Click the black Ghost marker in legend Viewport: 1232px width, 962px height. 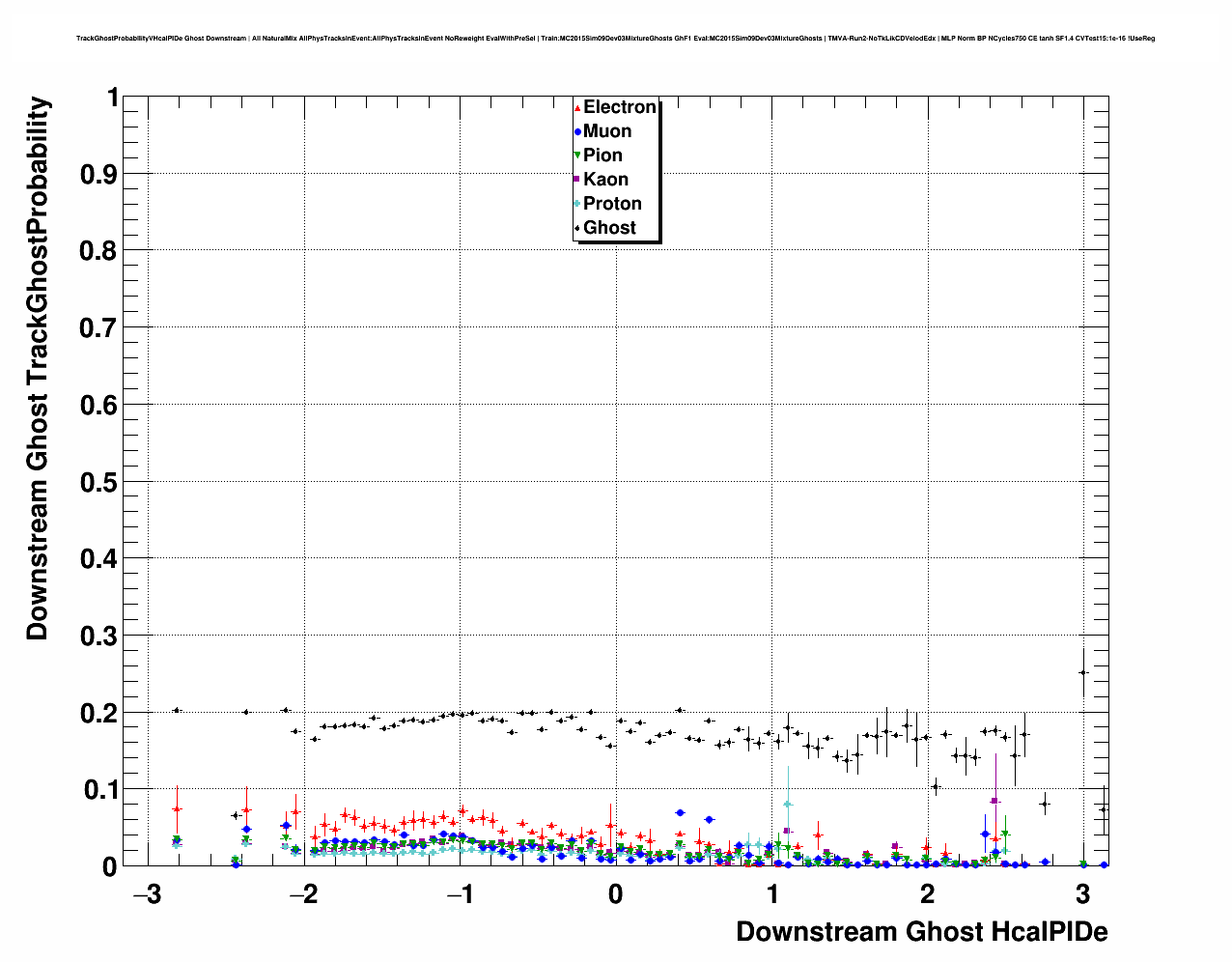(577, 228)
